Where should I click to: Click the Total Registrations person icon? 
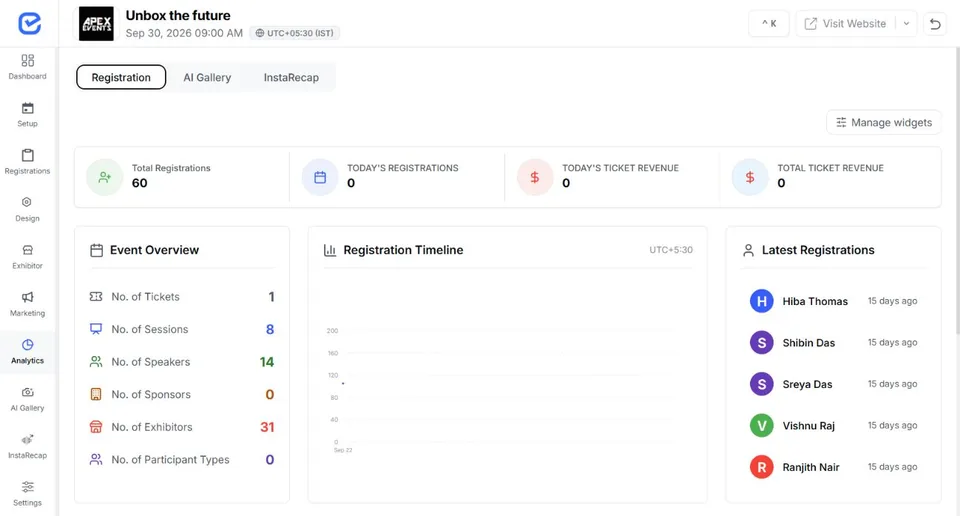(x=105, y=178)
